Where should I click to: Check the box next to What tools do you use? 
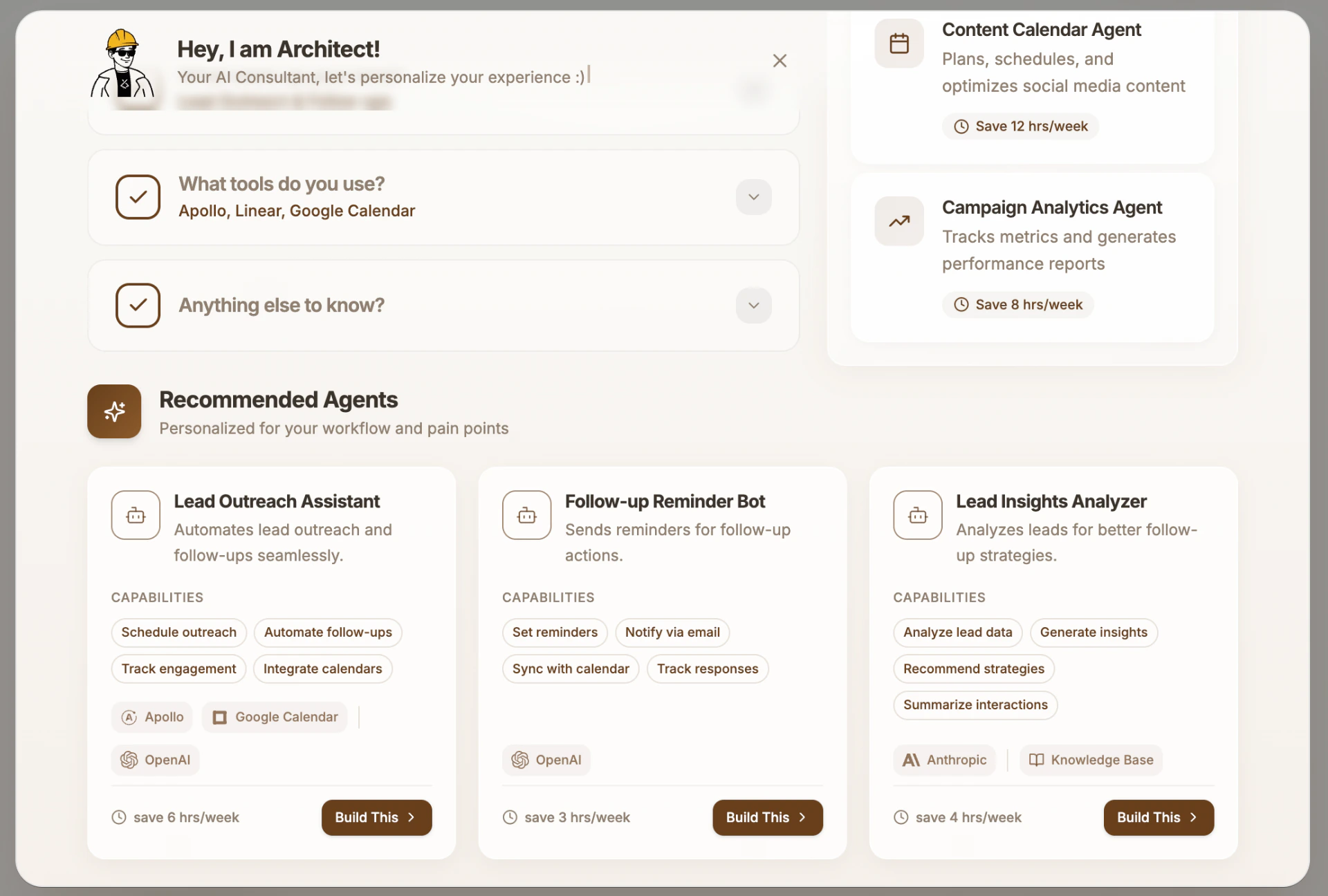(x=138, y=197)
